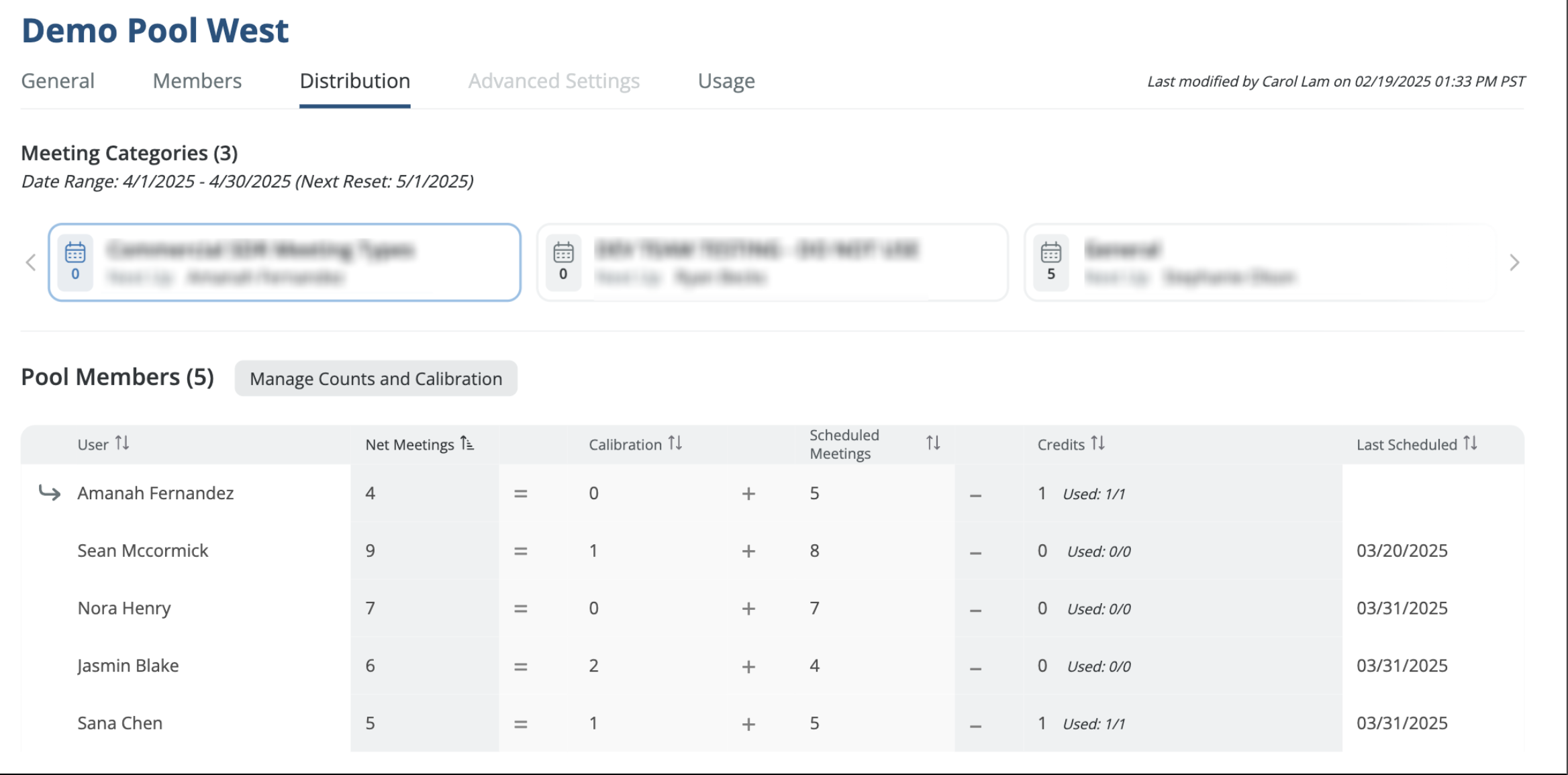Click calendar icon showing count 5
Viewport: 1568px width, 775px height.
click(1050, 254)
